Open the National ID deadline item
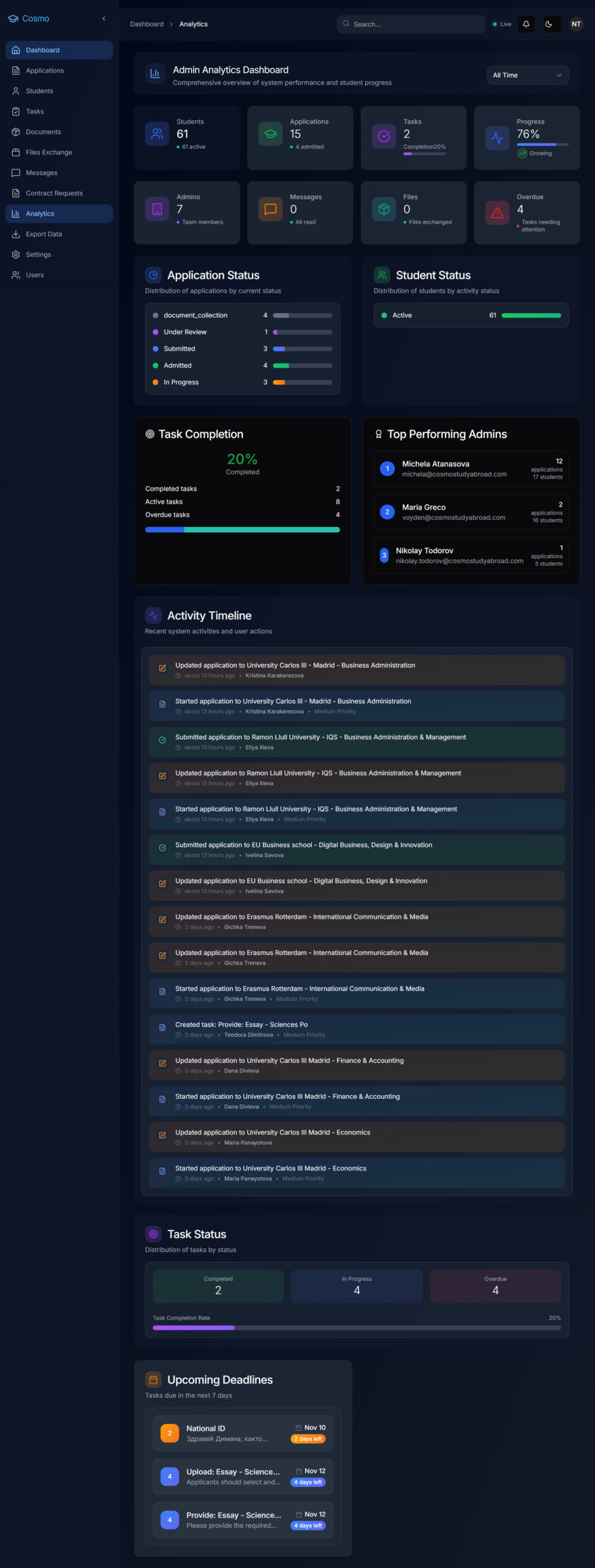The height and width of the screenshot is (1568, 595). point(243,1433)
